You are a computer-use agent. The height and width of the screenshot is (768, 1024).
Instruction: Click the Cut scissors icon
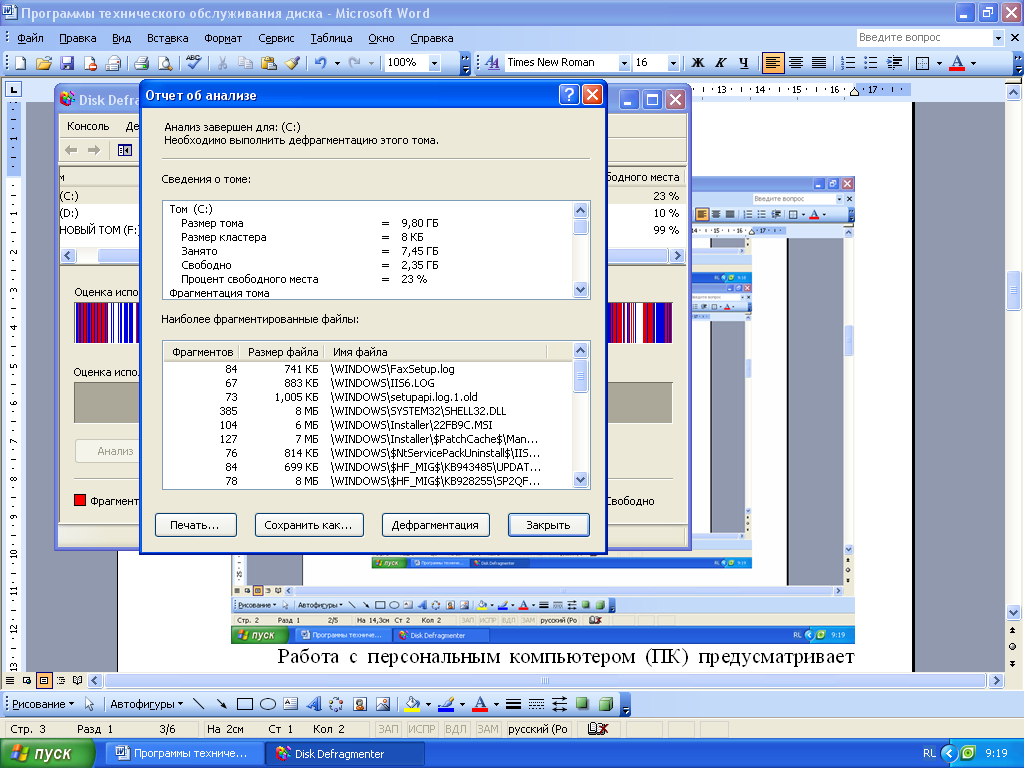222,63
